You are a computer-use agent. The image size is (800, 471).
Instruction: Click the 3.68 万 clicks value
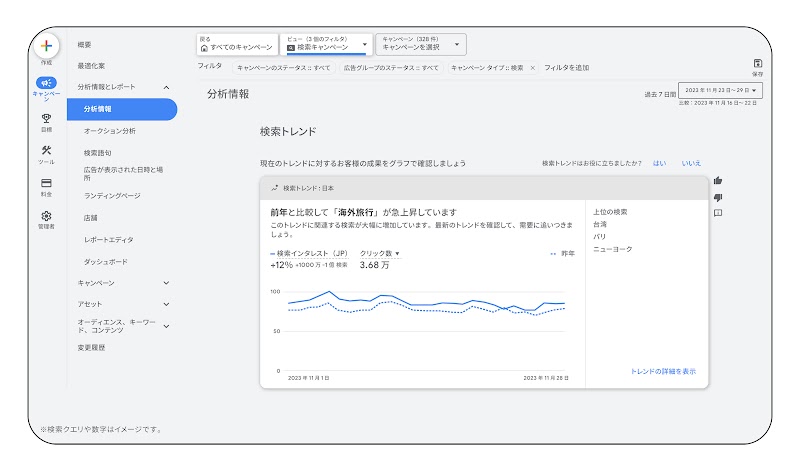374,265
